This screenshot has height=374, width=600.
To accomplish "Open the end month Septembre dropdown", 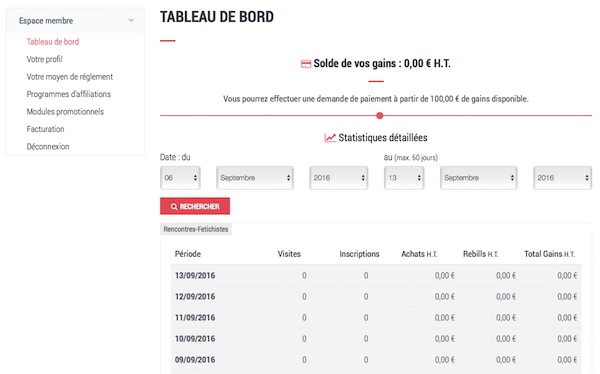I will click(x=479, y=178).
